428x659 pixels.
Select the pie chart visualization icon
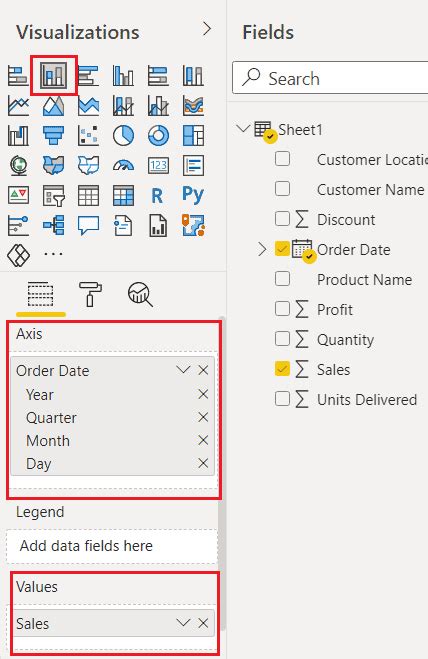click(123, 135)
